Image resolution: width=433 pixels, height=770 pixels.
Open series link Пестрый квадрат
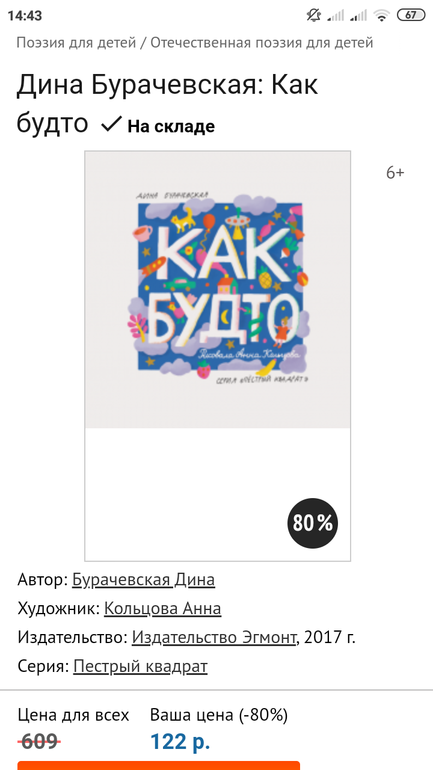pos(140,667)
